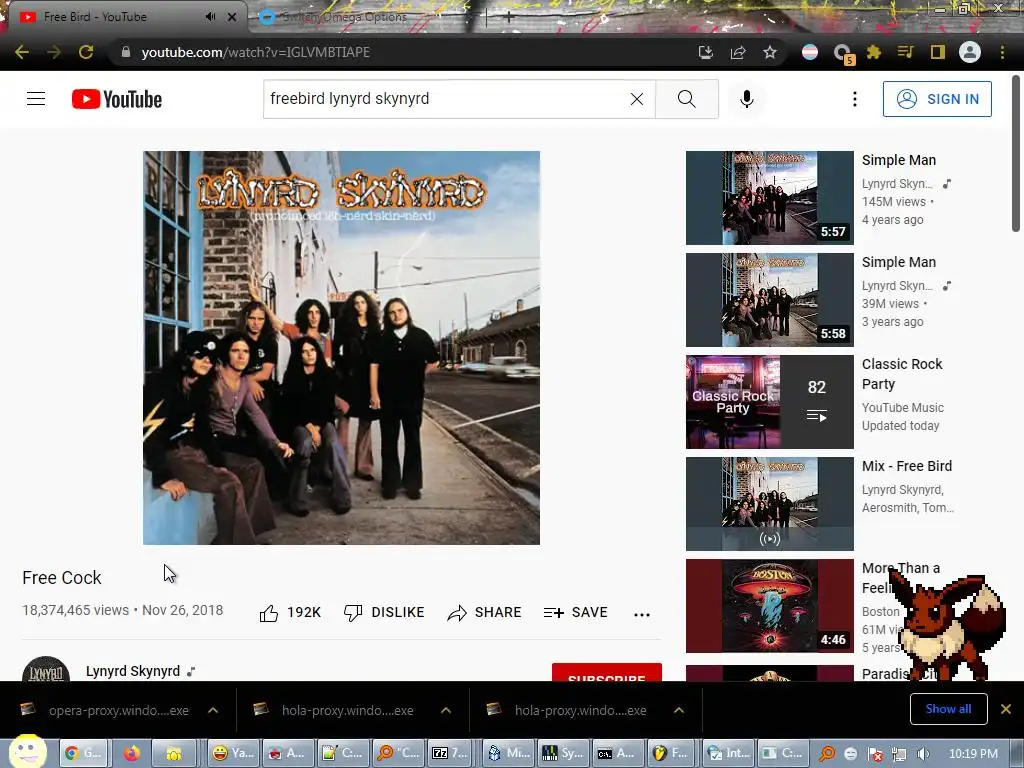Image resolution: width=1024 pixels, height=768 pixels.
Task: Close the downloads bar
Action: (1006, 709)
